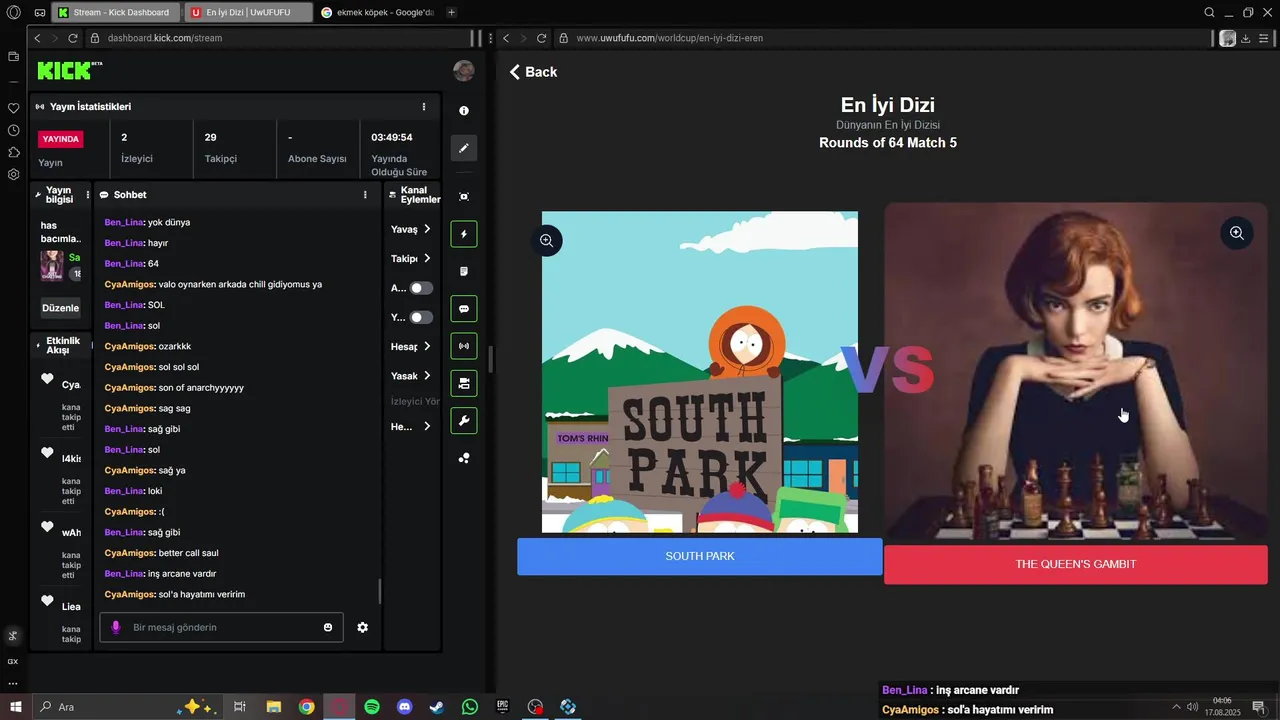Toggle the broadcast signal panel icon
Image resolution: width=1280 pixels, height=720 pixels.
(464, 346)
